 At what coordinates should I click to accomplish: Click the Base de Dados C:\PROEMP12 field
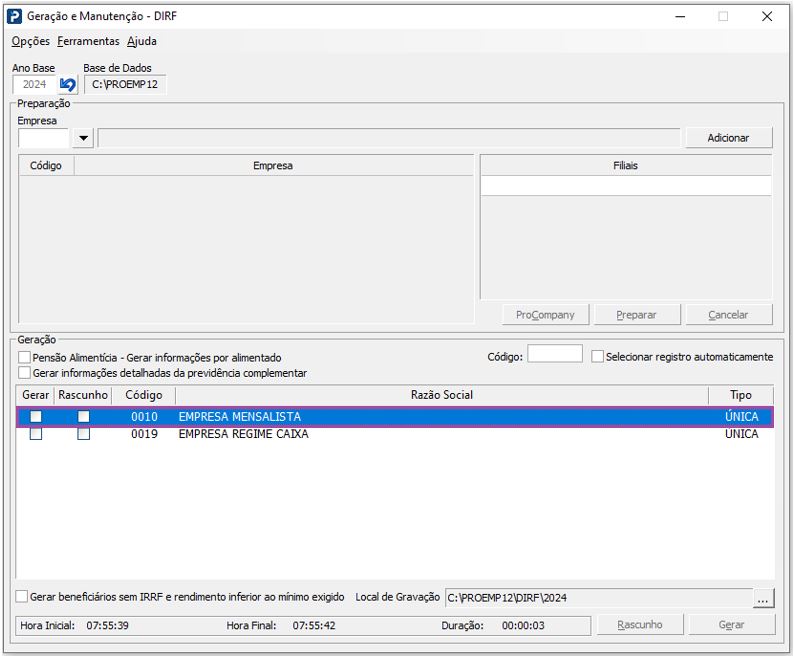pyautogui.click(x=125, y=85)
